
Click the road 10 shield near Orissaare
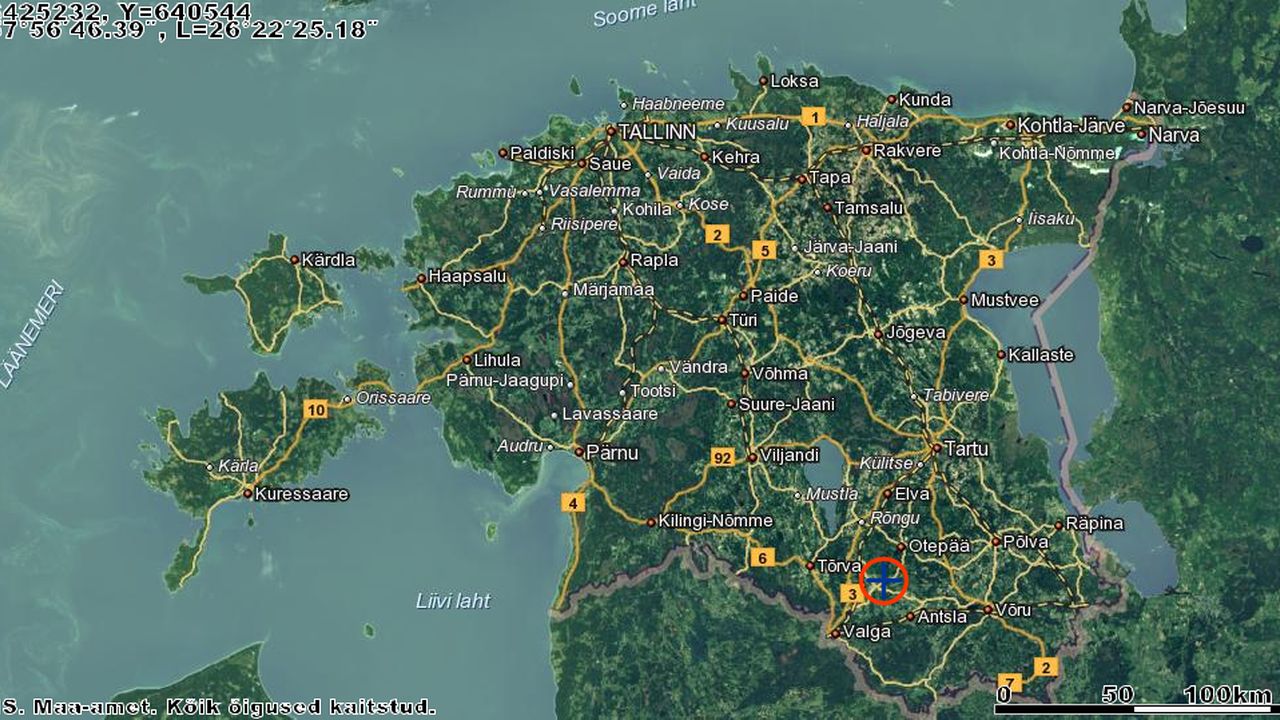316,409
